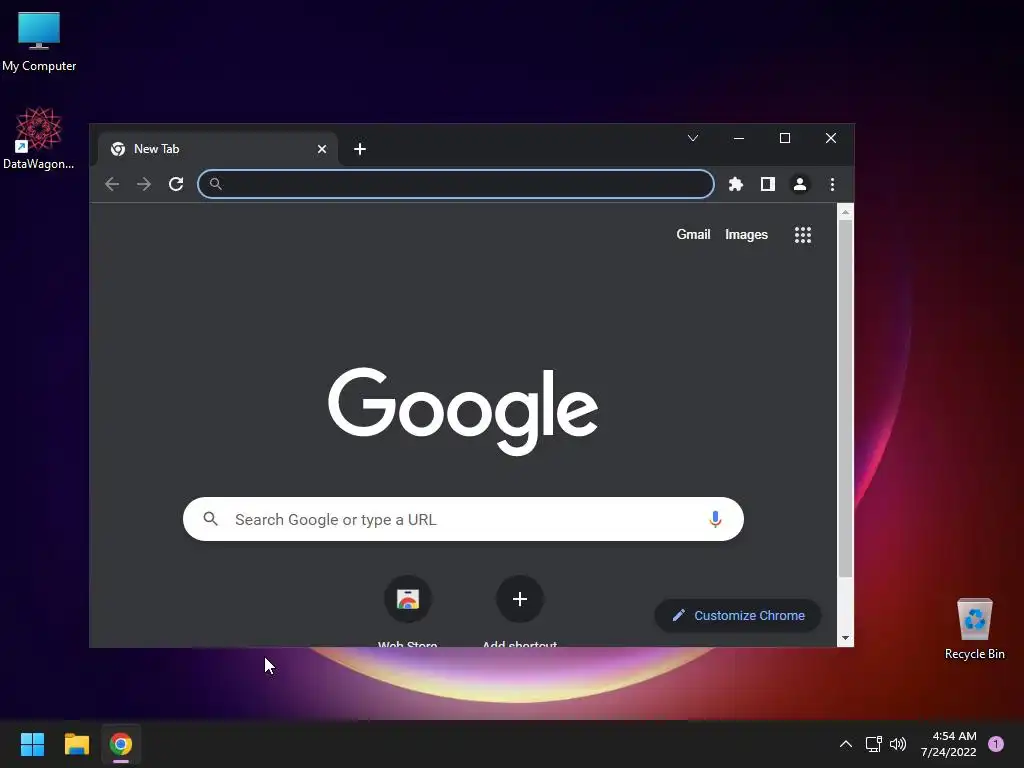The height and width of the screenshot is (768, 1024).
Task: Expand the hidden system tray icons chevron
Action: click(845, 744)
